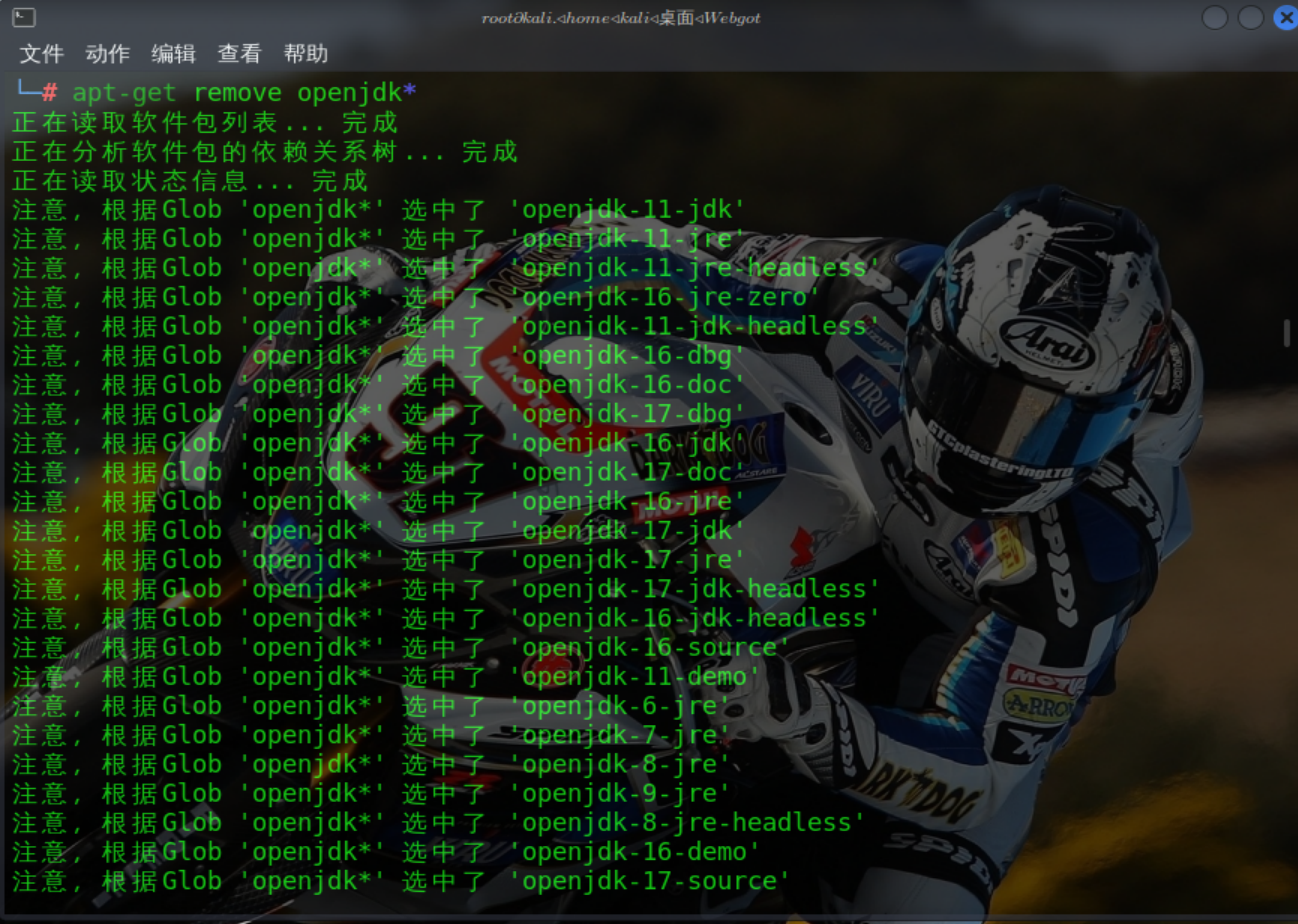This screenshot has height=924, width=1298.
Task: Click the text 'openjdk-17-jdk-headless'
Action: pos(694,588)
